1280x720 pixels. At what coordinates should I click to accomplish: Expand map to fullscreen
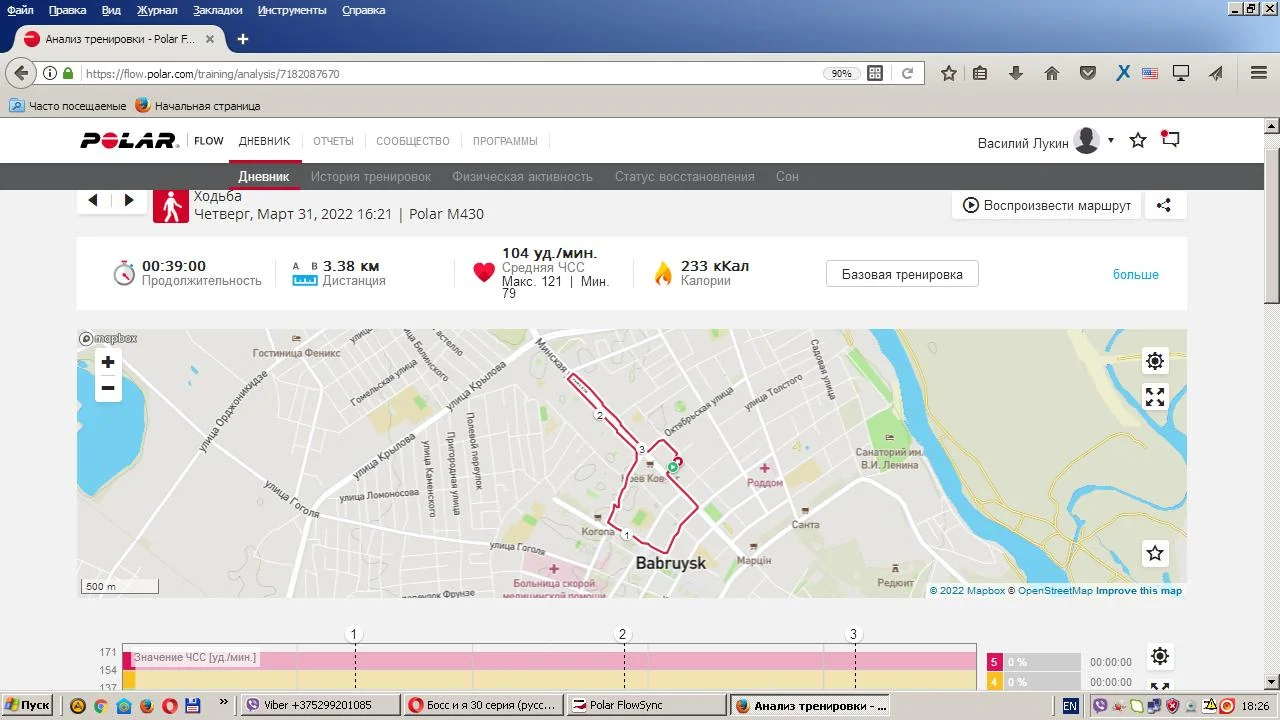1155,397
